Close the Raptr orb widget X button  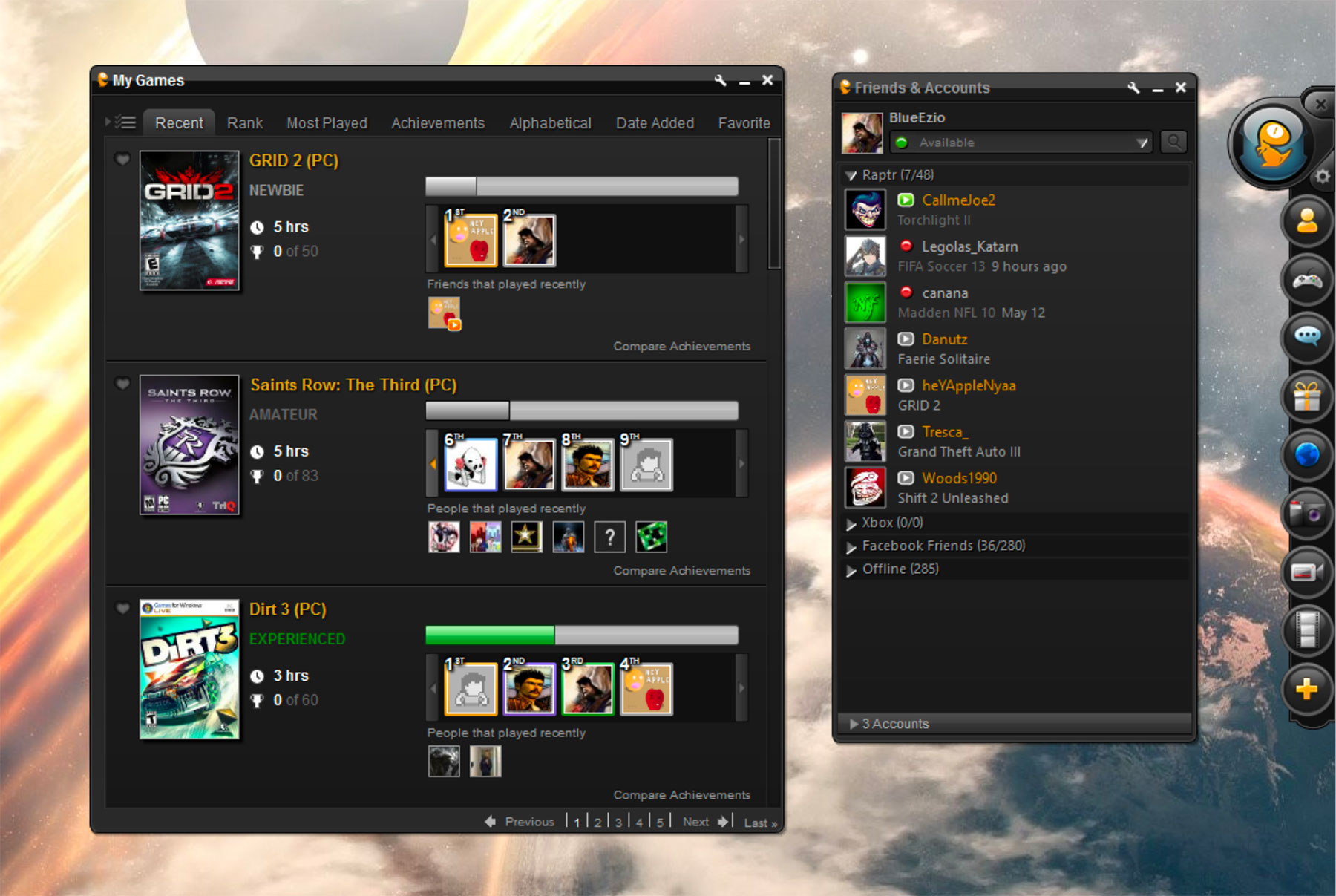1320,104
